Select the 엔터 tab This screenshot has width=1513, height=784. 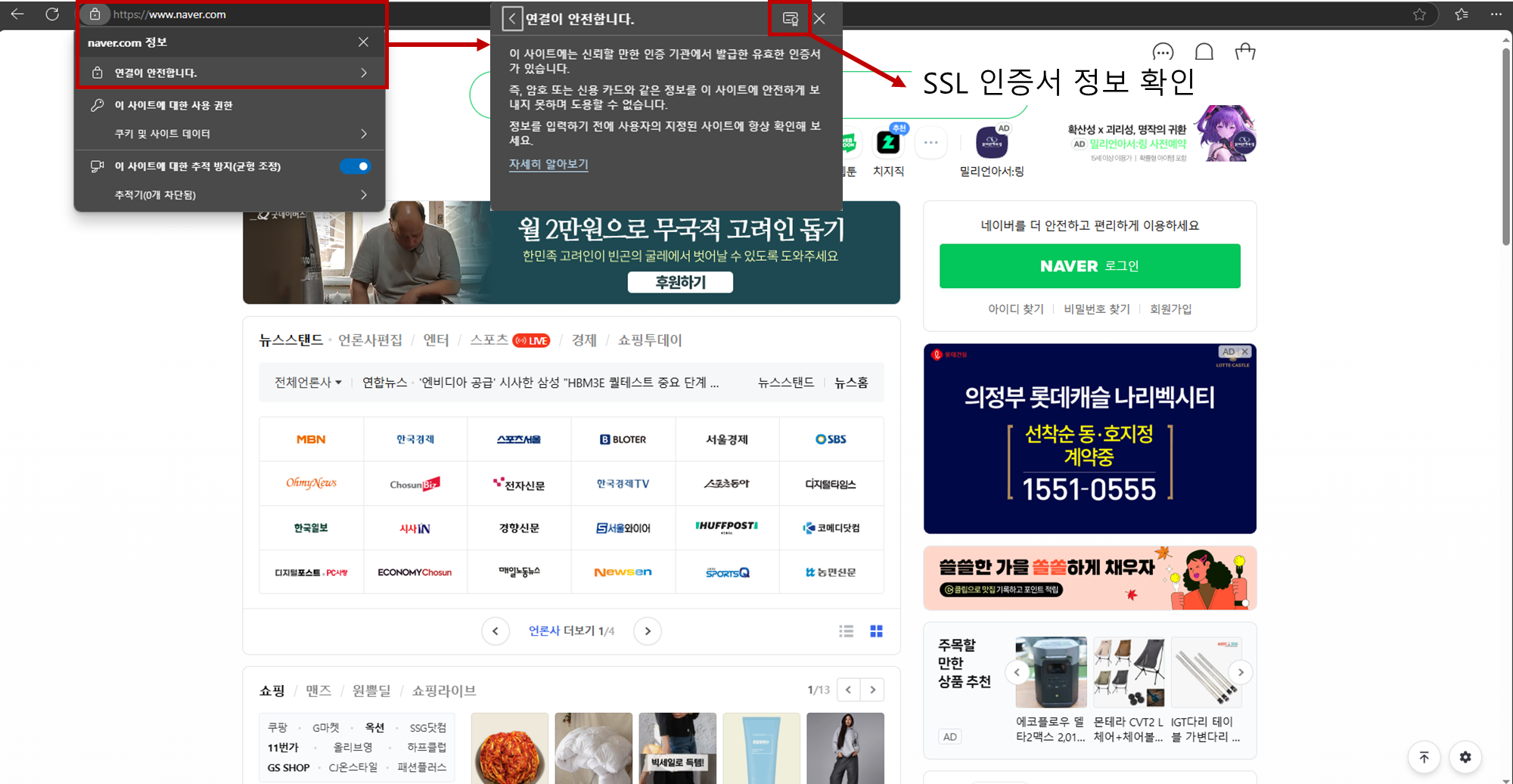click(x=436, y=340)
